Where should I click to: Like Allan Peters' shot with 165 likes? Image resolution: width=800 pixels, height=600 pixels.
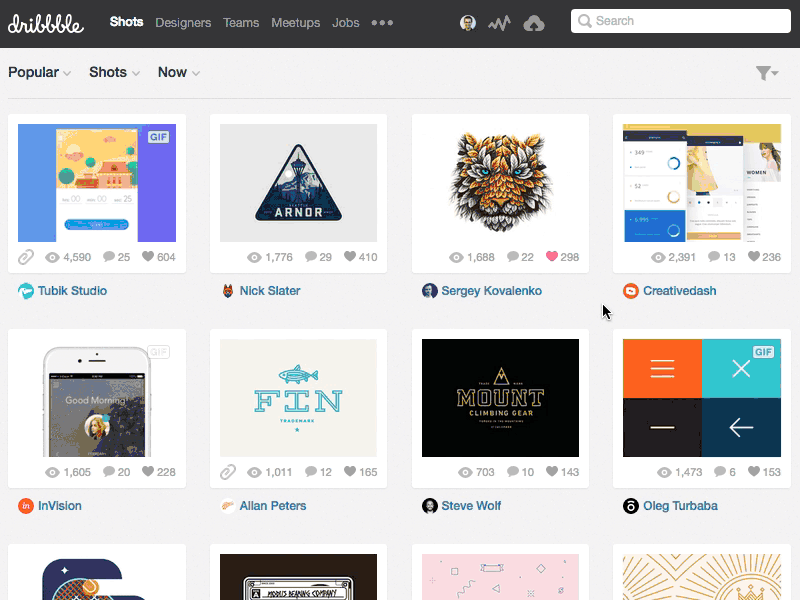coord(350,471)
